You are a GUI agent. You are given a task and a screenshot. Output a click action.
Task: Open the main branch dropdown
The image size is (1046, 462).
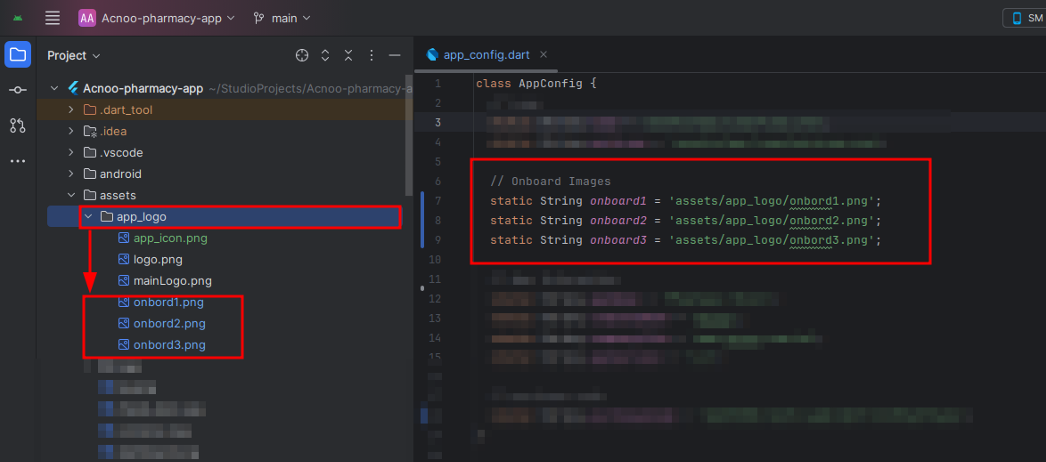coord(283,18)
